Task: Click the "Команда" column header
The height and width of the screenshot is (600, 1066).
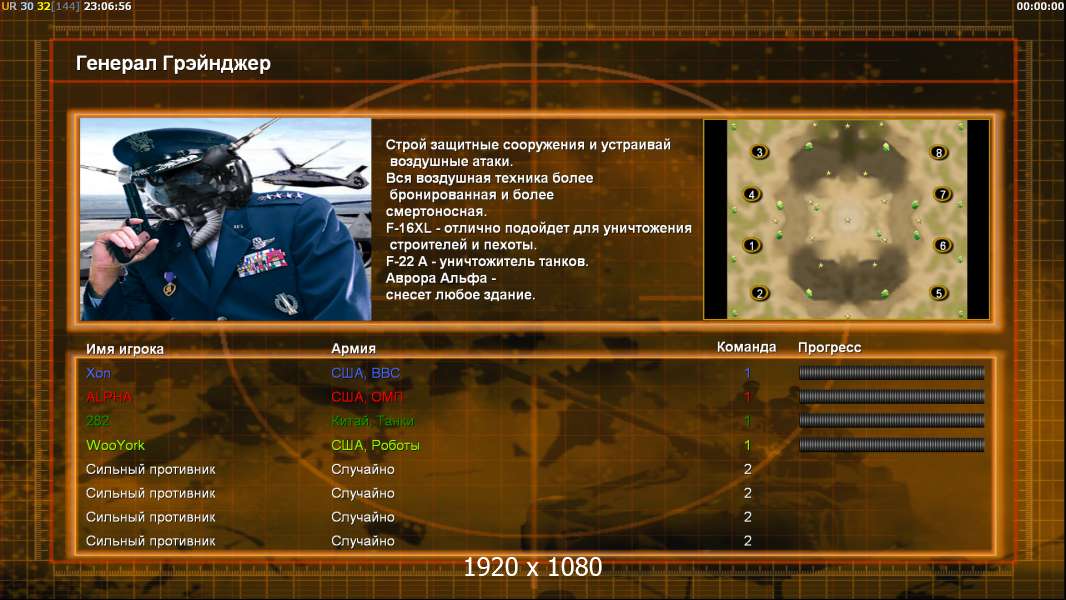Action: [746, 347]
